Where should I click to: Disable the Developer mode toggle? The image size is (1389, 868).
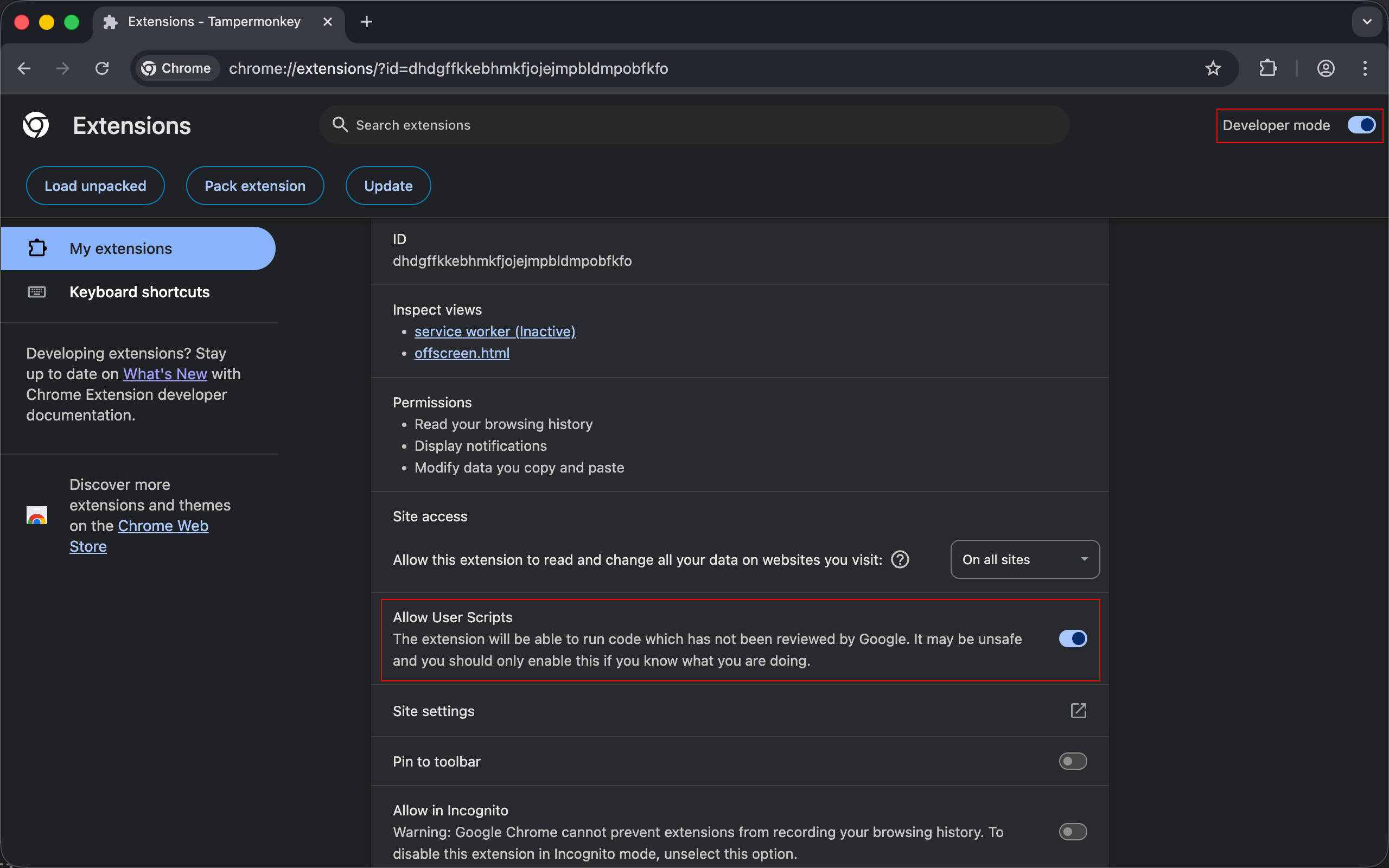coord(1361,125)
